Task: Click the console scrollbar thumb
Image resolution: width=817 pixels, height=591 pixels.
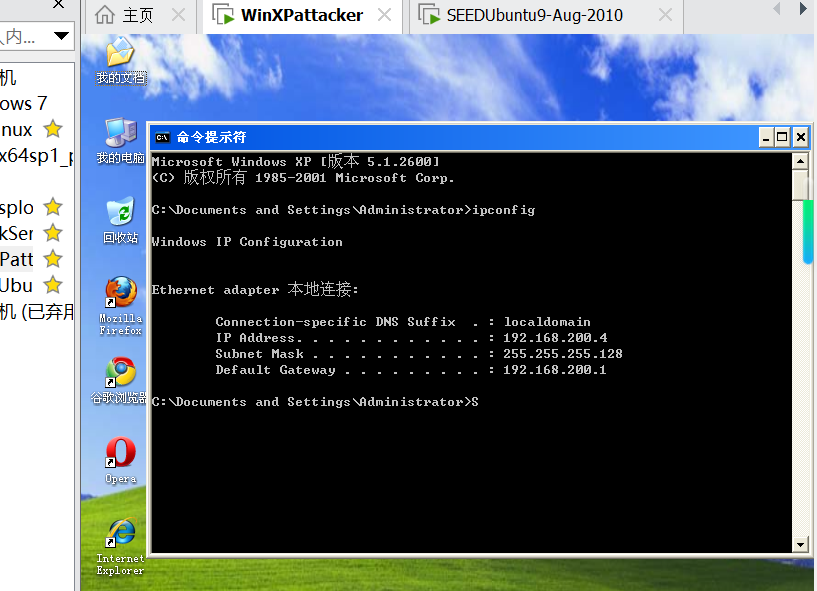Action: 800,185
